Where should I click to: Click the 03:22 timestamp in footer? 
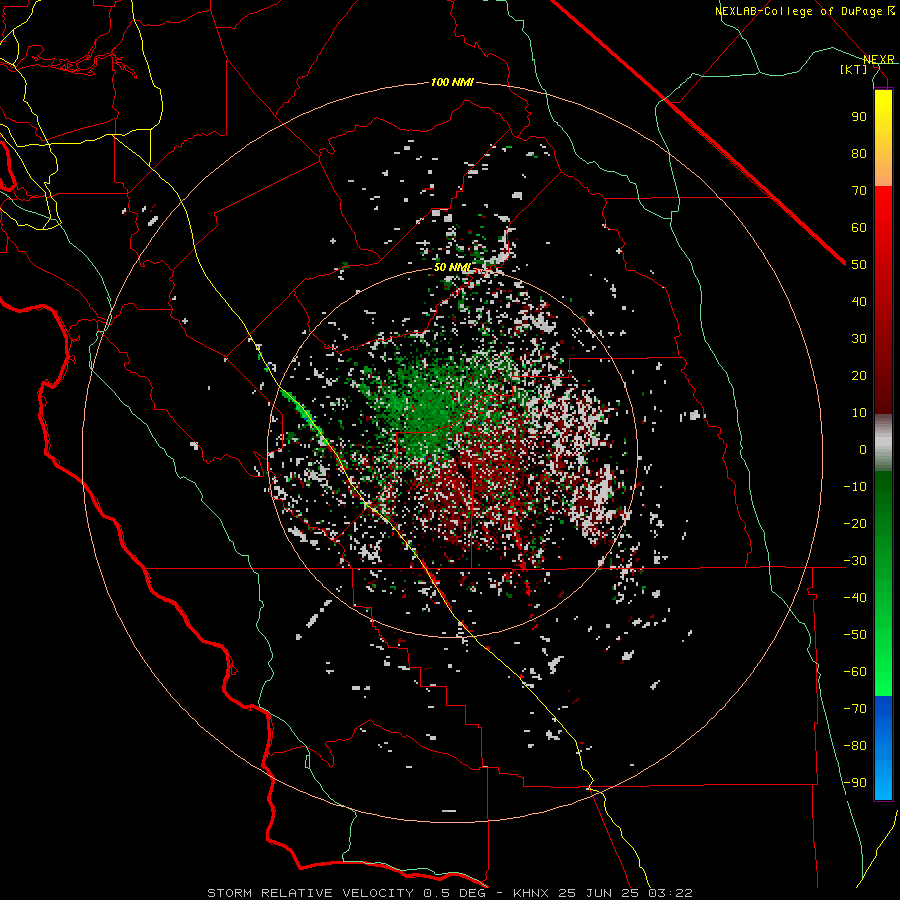(670, 893)
